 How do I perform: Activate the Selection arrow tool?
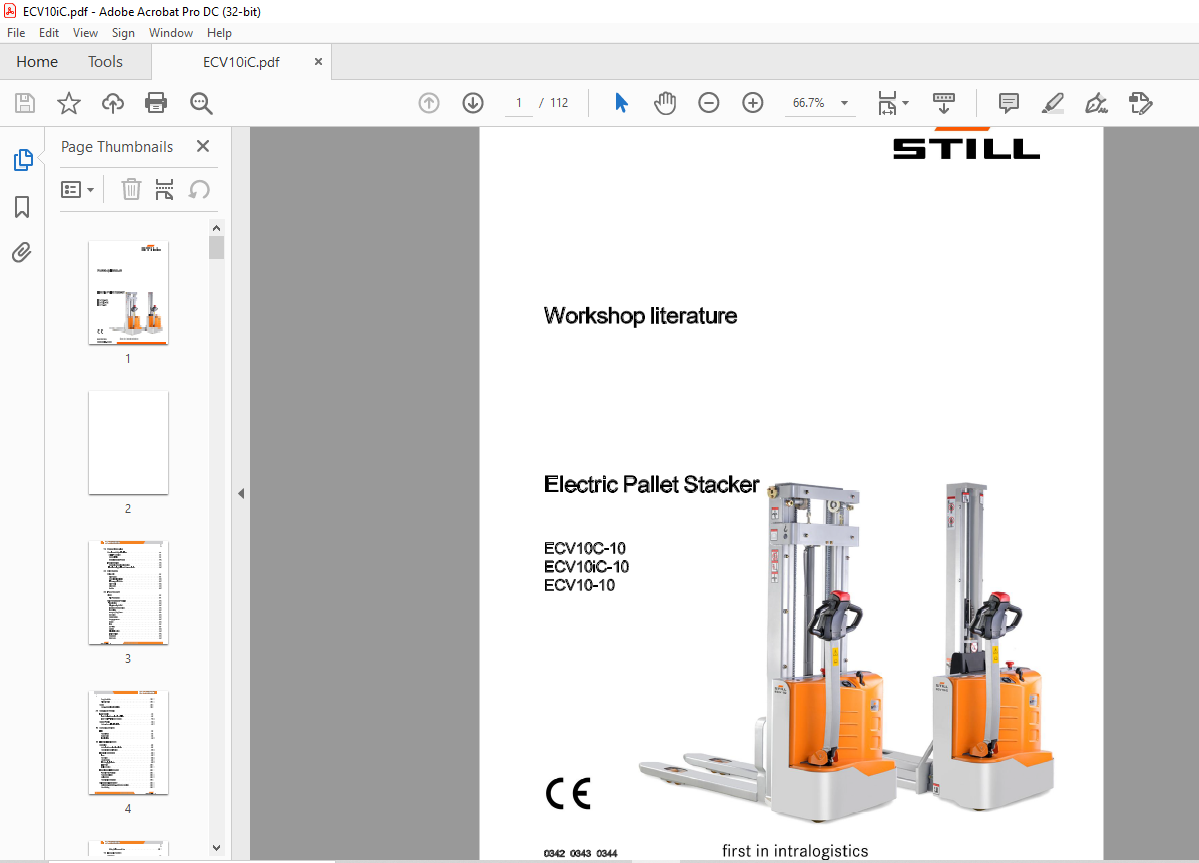point(621,102)
